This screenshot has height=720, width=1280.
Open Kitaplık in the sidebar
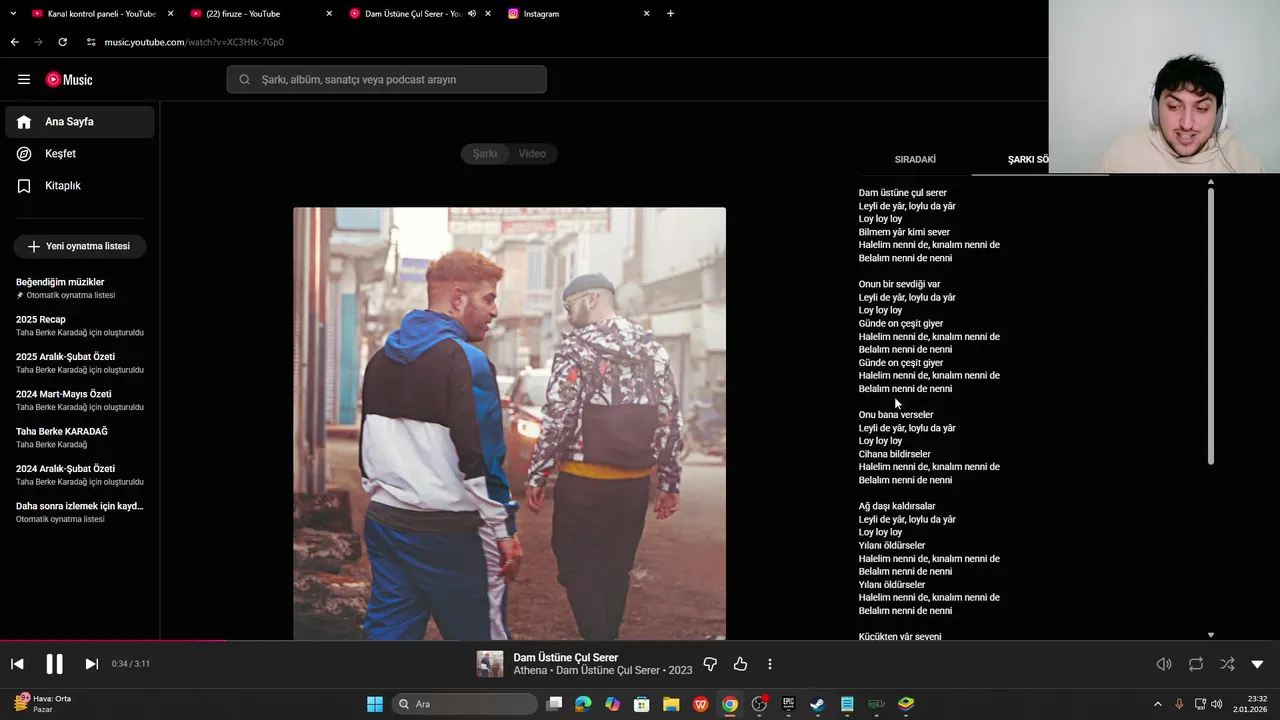tap(80, 186)
